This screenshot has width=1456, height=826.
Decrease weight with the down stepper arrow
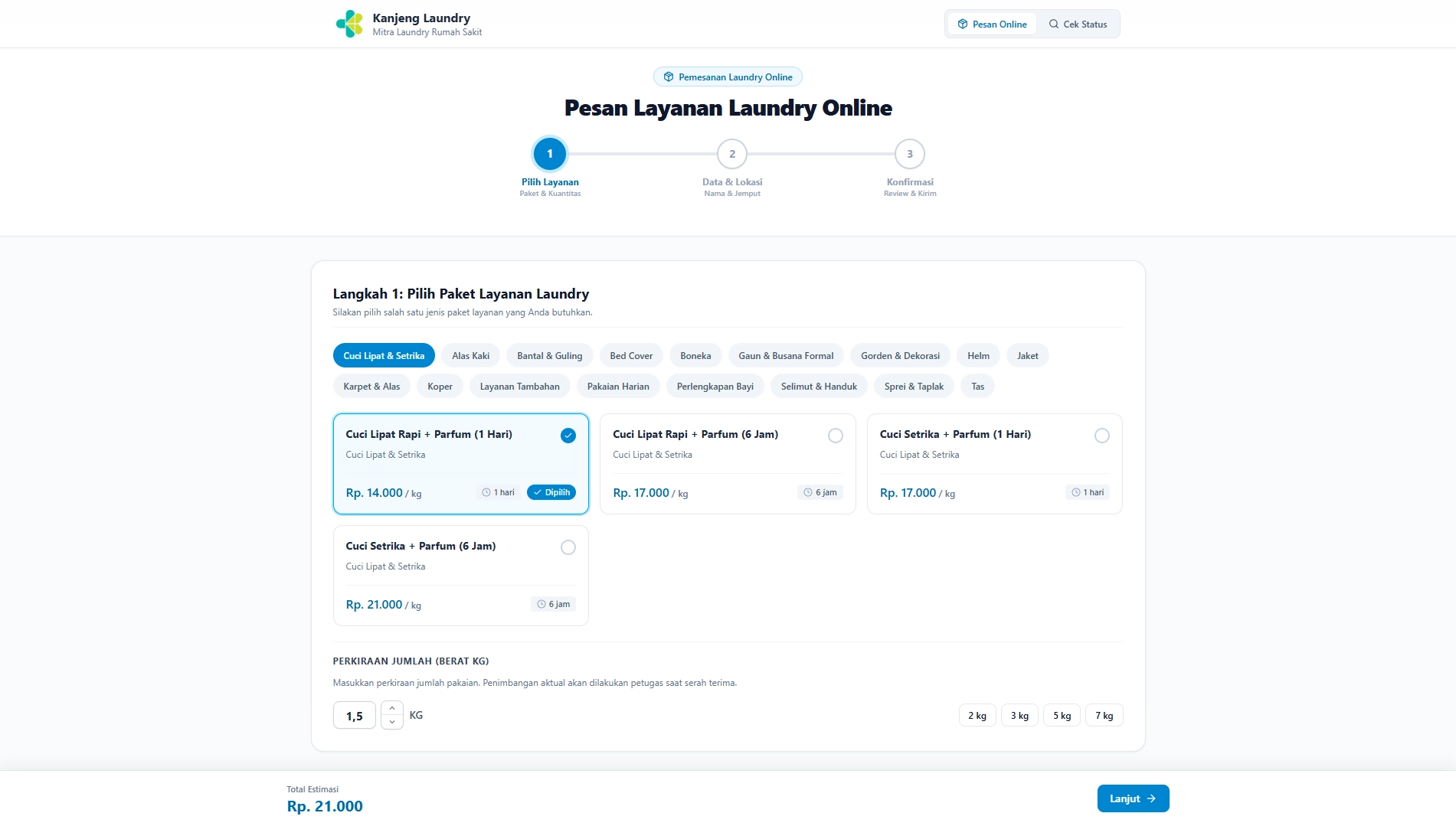pyautogui.click(x=392, y=722)
